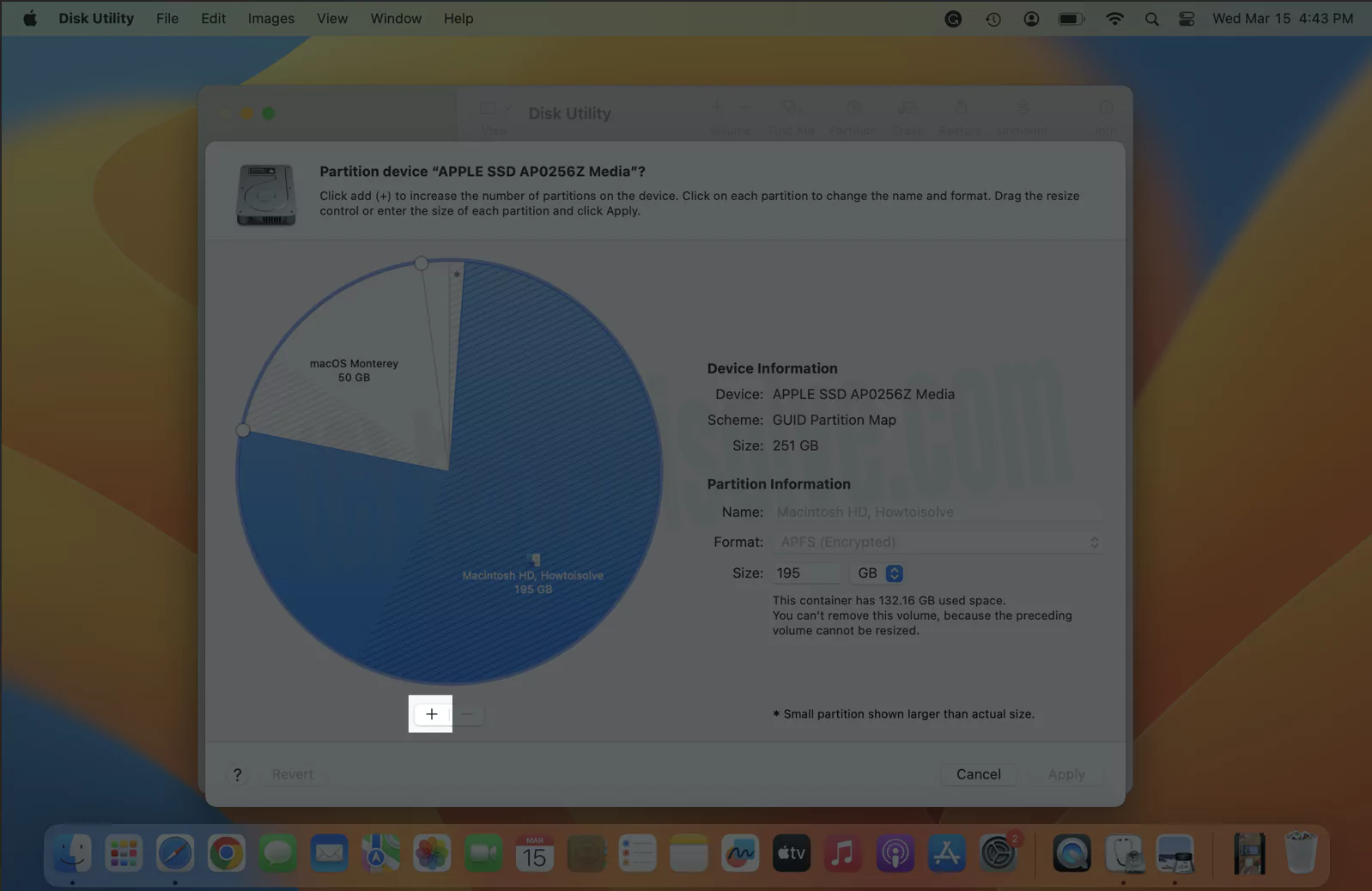
Task: Open App Store from the Dock
Action: pos(946,854)
